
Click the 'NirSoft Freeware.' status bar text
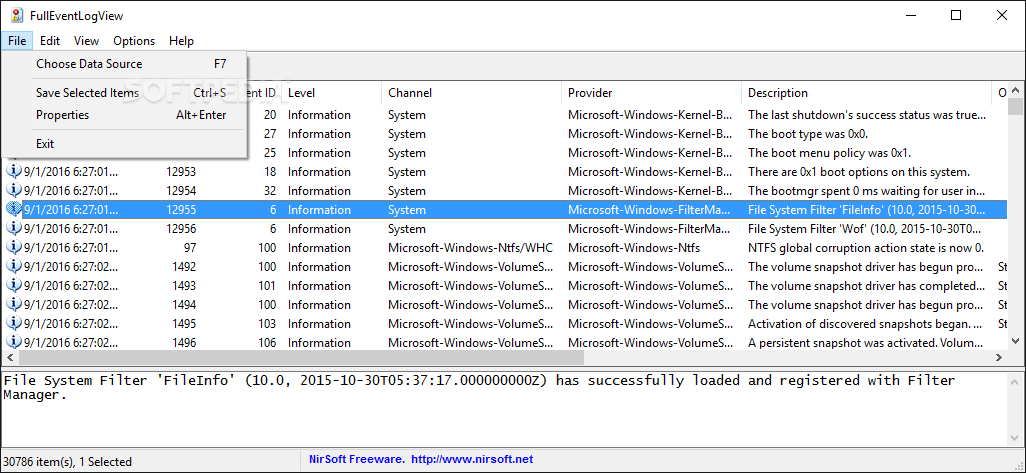356,459
